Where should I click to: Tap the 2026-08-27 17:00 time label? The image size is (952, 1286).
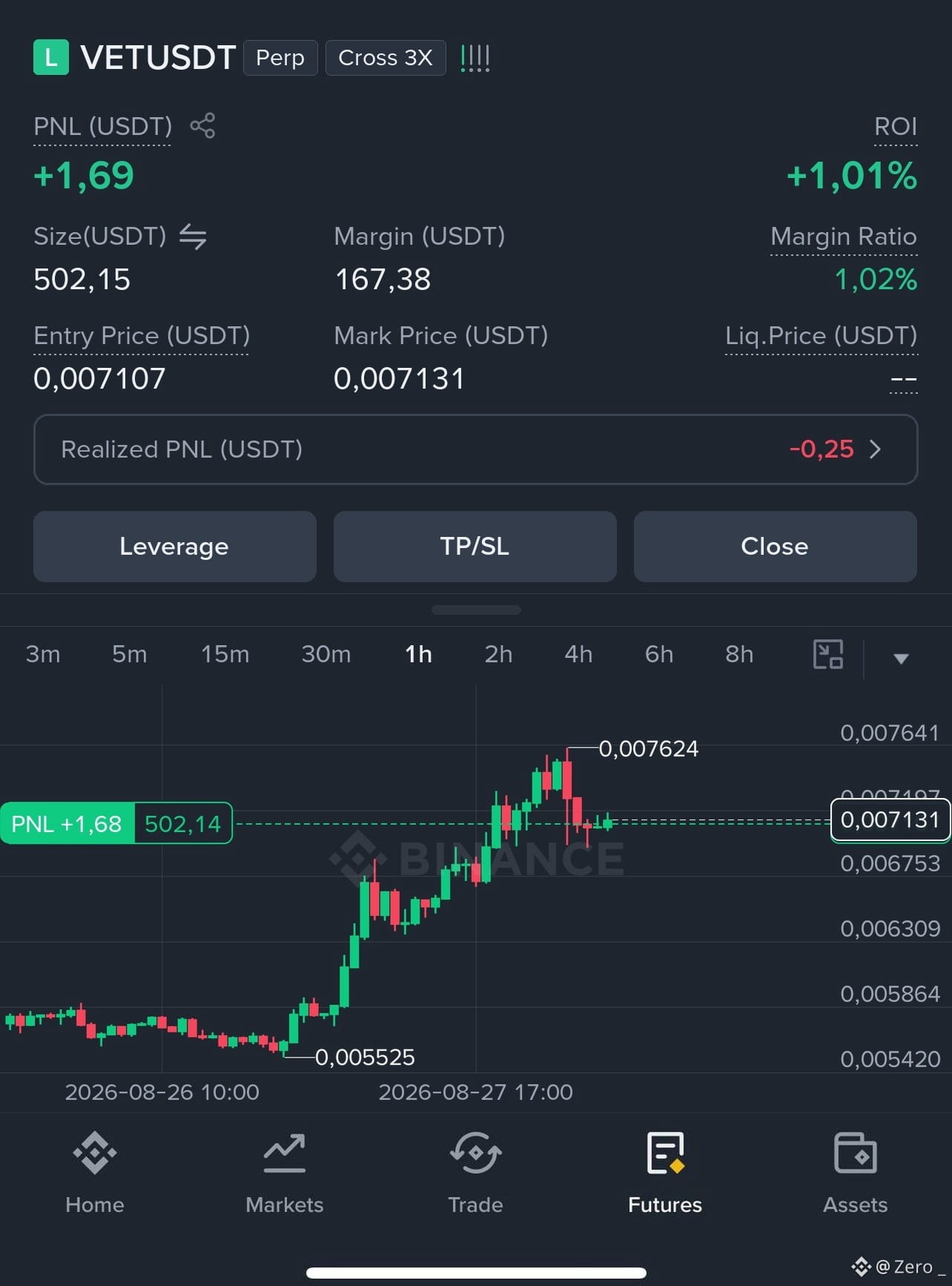coord(476,1092)
